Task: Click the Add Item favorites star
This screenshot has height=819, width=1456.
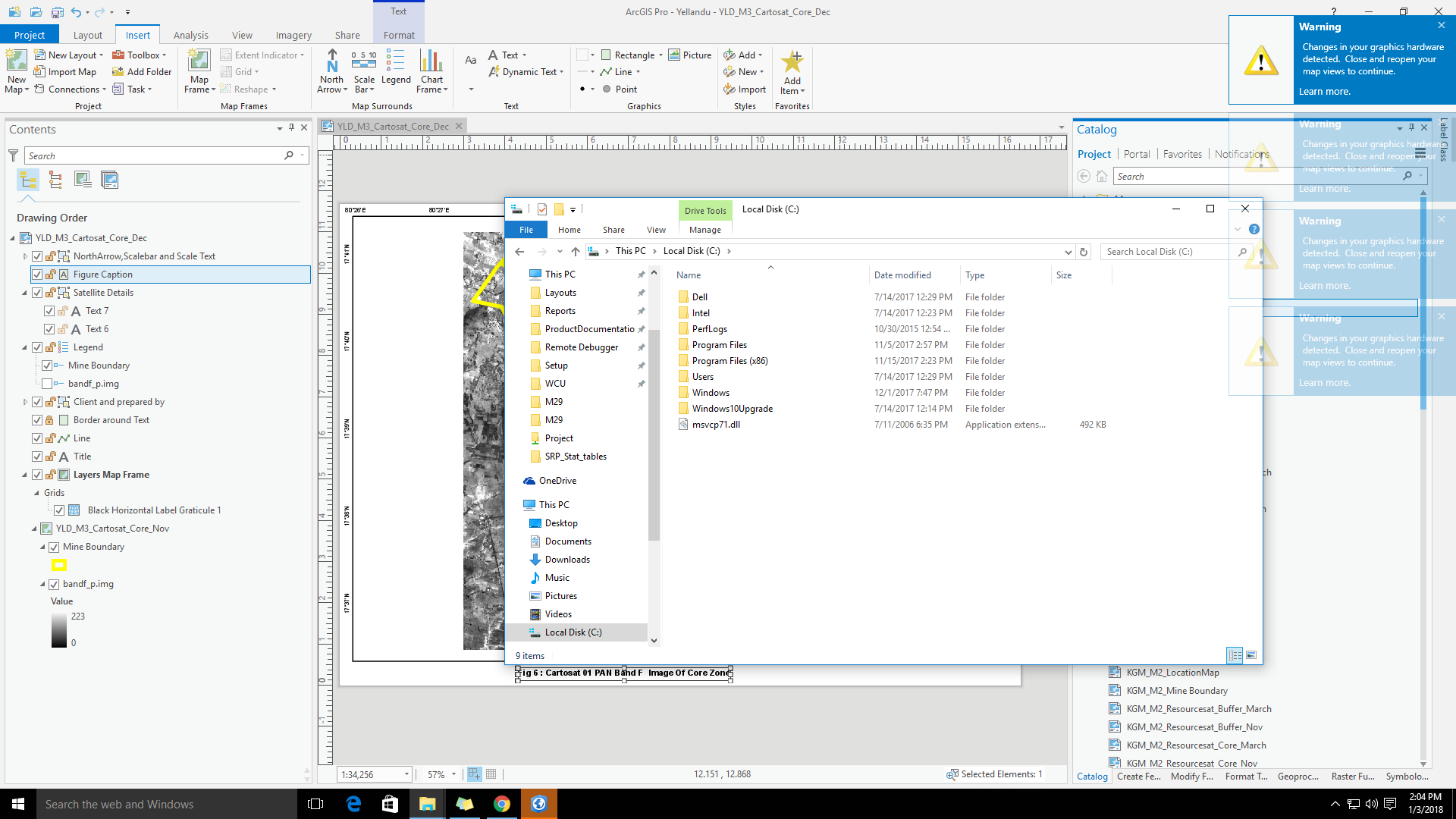Action: coord(792,62)
